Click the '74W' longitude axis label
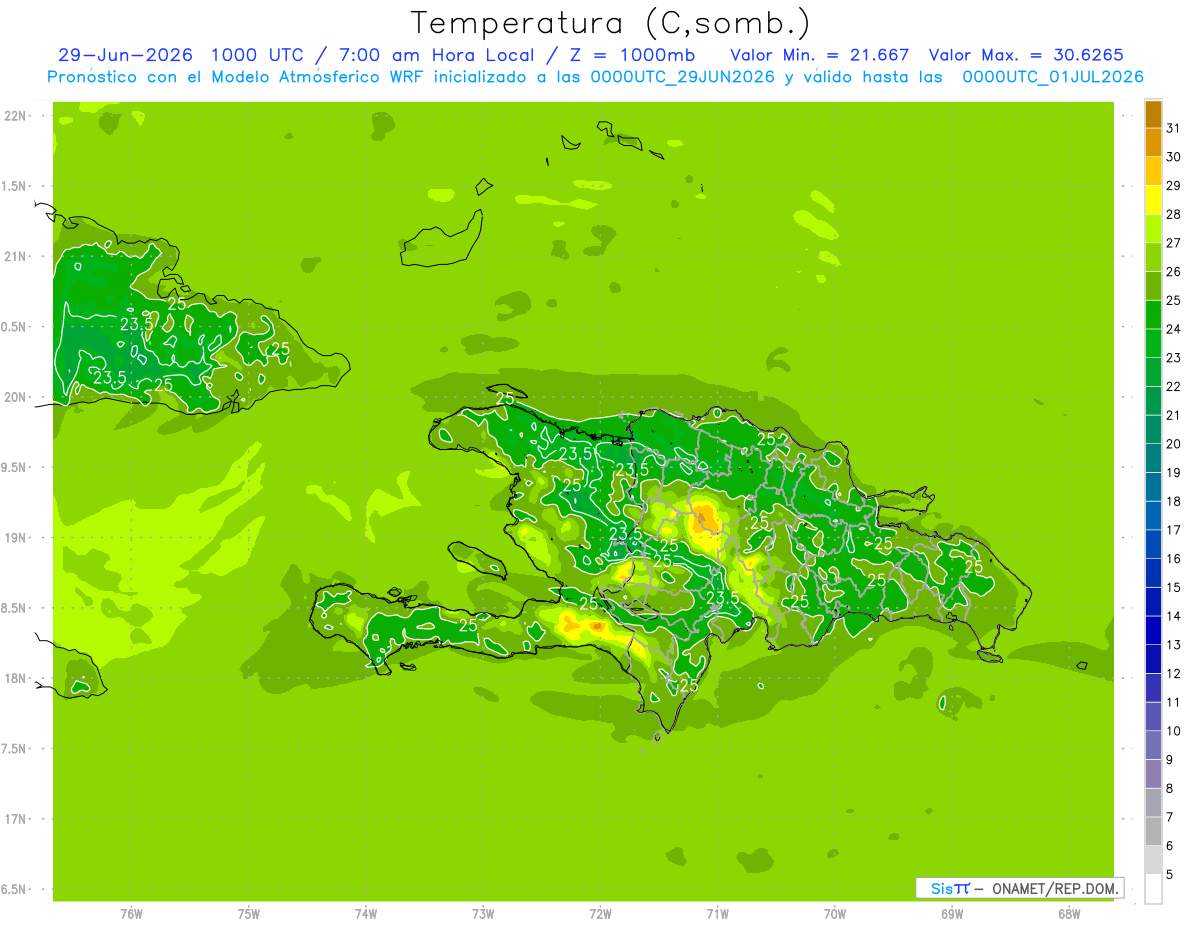The image size is (1200, 927). click(366, 913)
